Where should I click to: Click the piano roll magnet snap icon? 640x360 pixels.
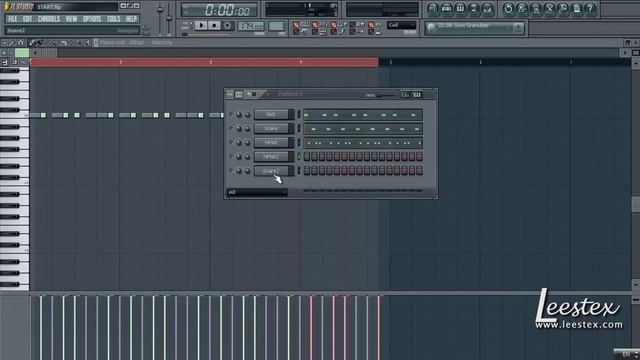(20, 42)
